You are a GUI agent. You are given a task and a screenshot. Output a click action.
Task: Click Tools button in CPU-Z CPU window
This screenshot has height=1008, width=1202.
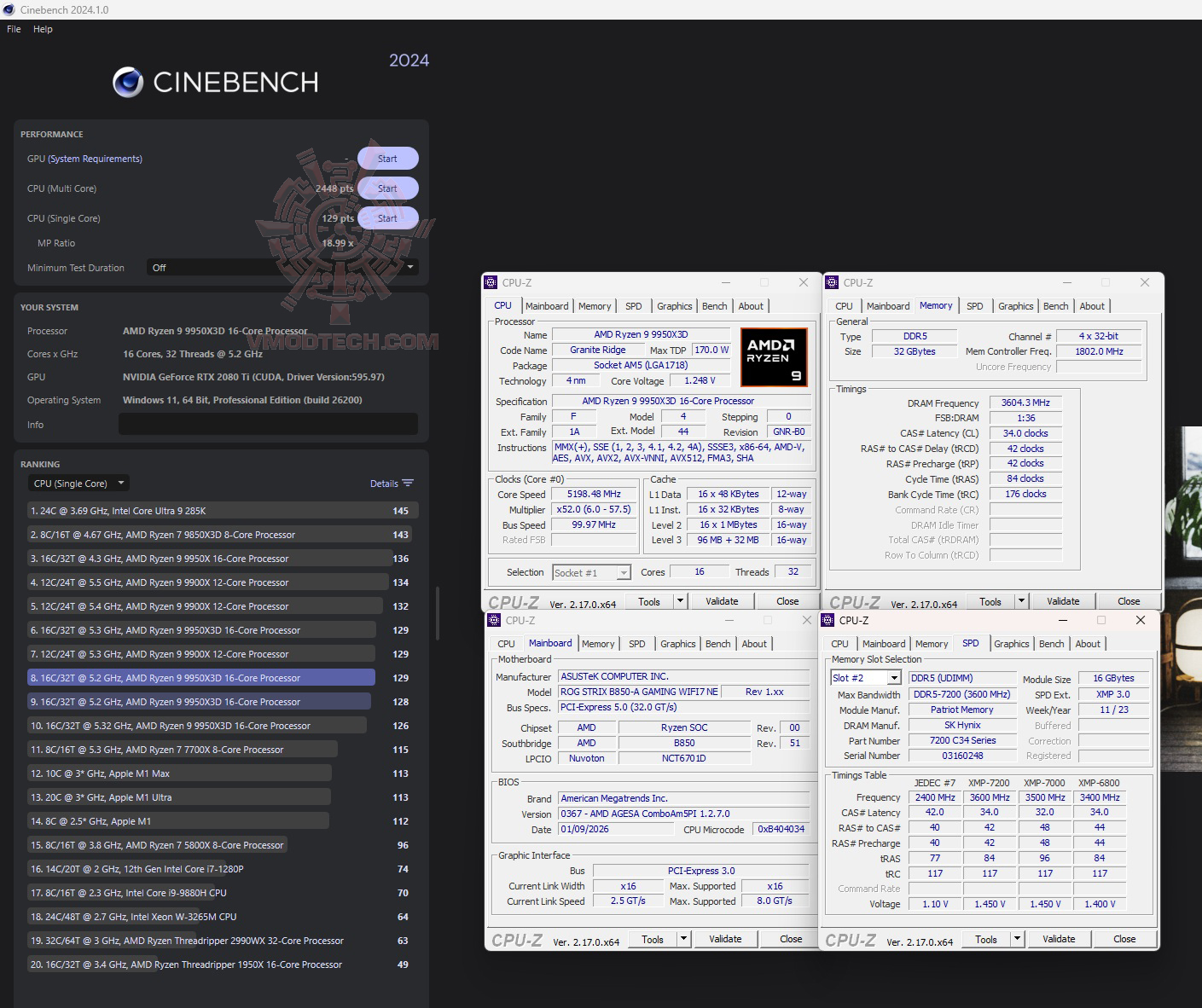click(649, 601)
